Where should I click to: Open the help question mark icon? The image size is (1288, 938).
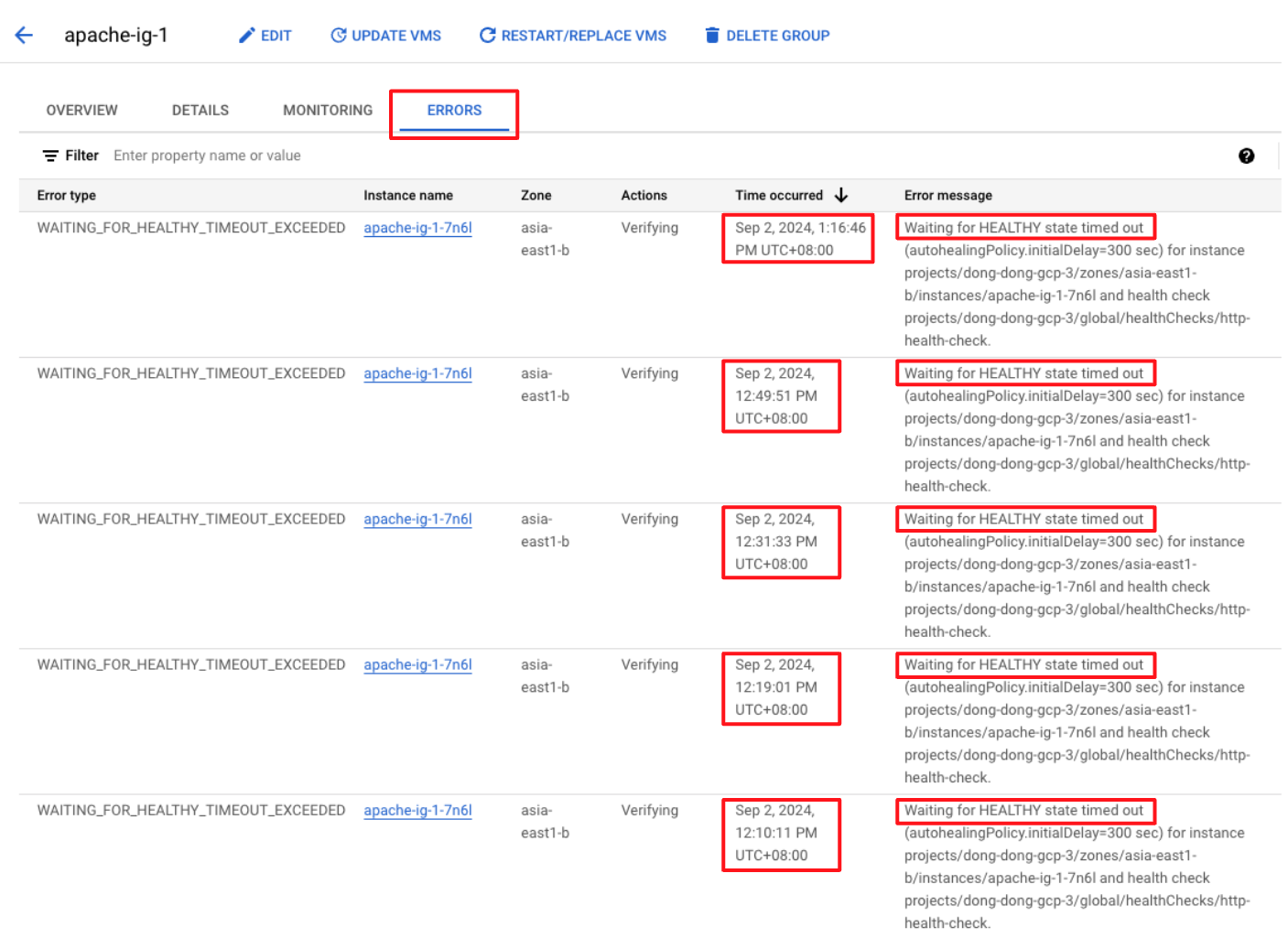point(1245,156)
